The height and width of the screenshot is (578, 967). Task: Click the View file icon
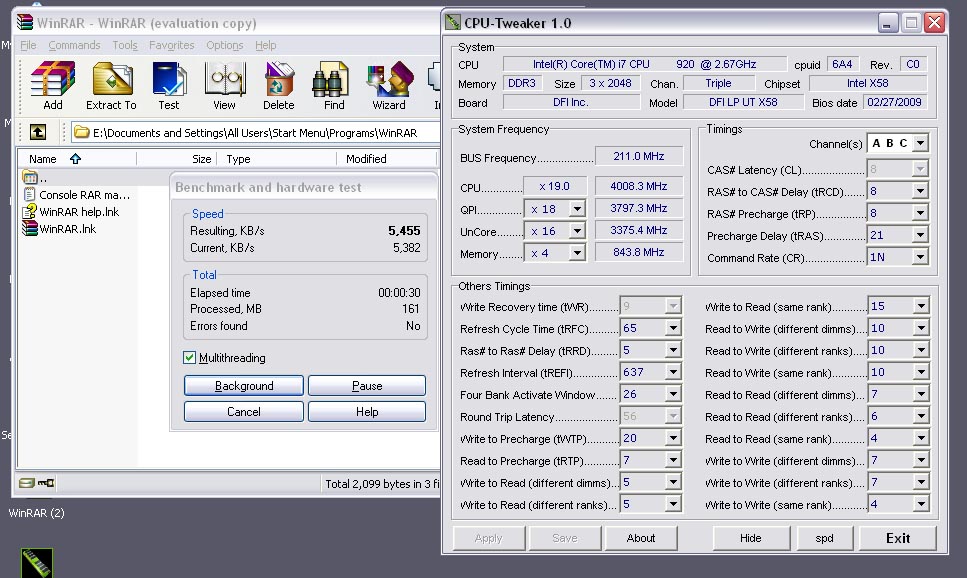224,85
